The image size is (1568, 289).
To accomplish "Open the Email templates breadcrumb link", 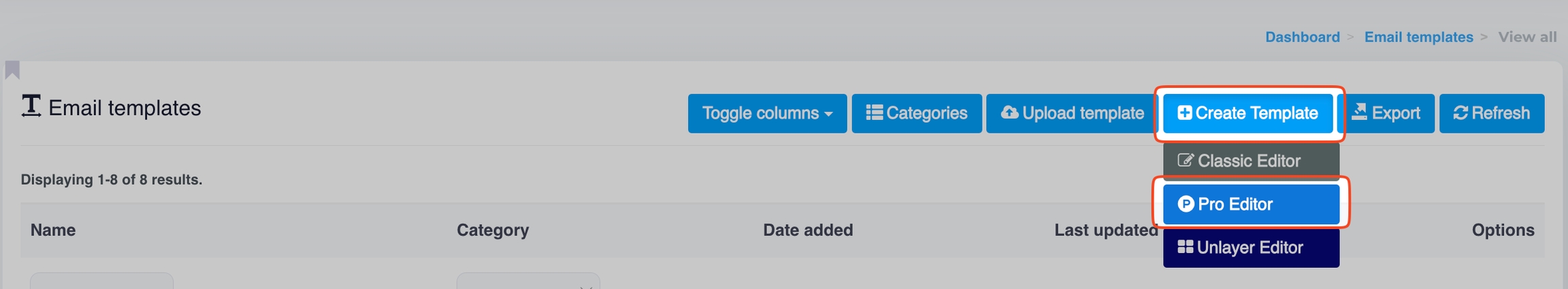I will pos(1418,37).
